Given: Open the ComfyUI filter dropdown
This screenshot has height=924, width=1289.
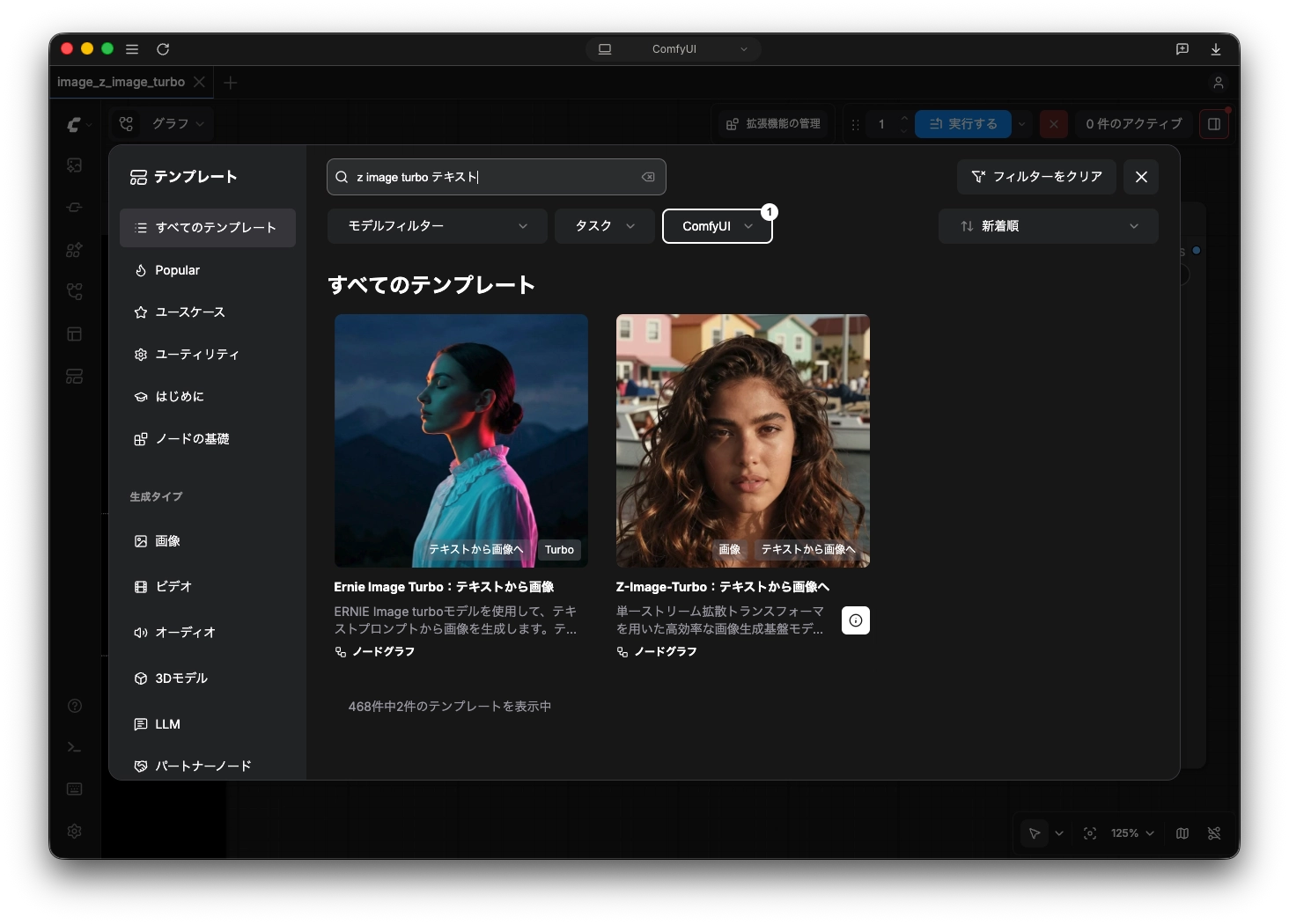Looking at the screenshot, I should (717, 226).
